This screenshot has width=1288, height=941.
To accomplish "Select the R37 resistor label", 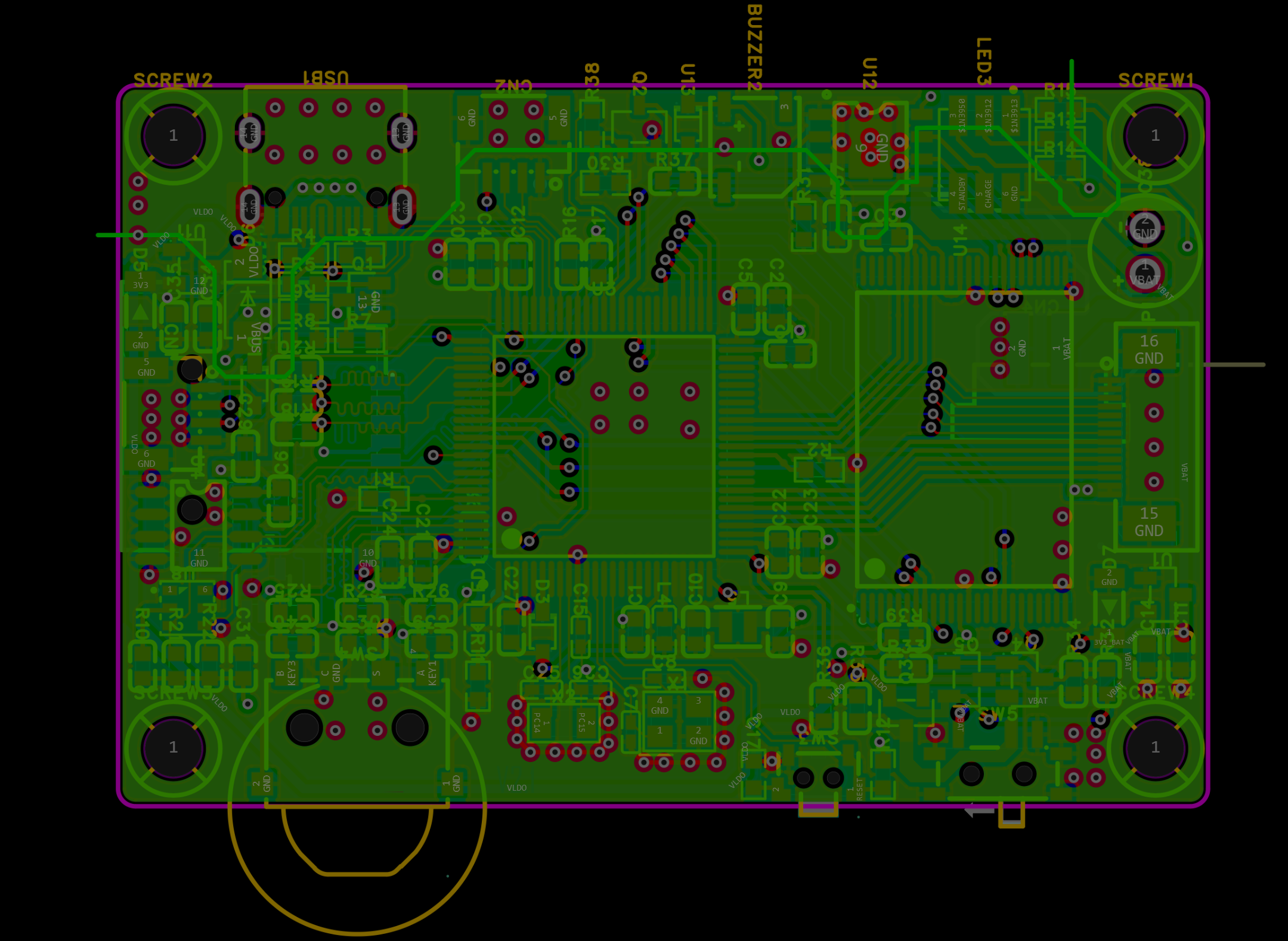I will (x=675, y=160).
